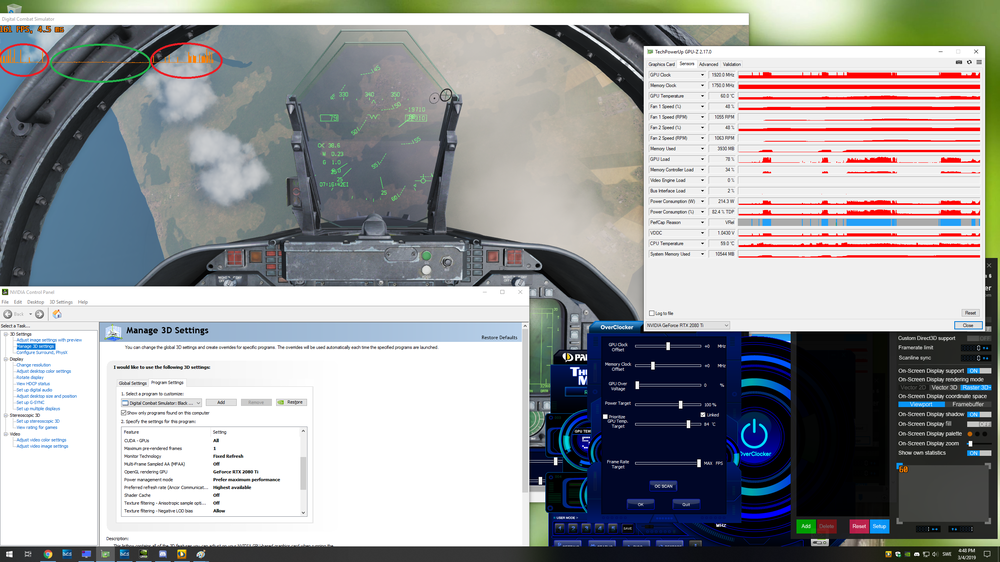Open the notification center icon
The image size is (1000, 562).
pos(987,554)
